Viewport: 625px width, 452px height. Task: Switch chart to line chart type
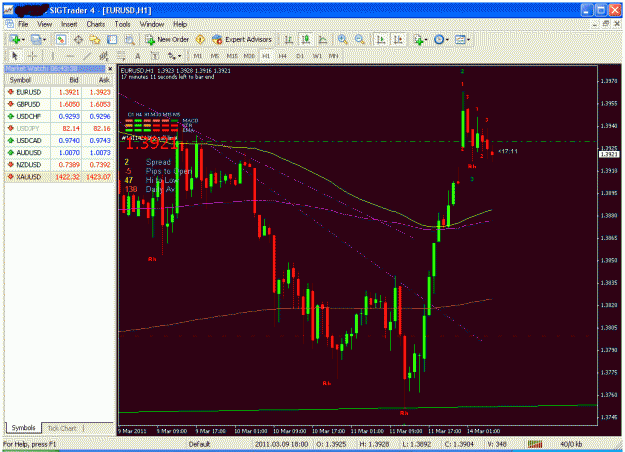(323, 39)
